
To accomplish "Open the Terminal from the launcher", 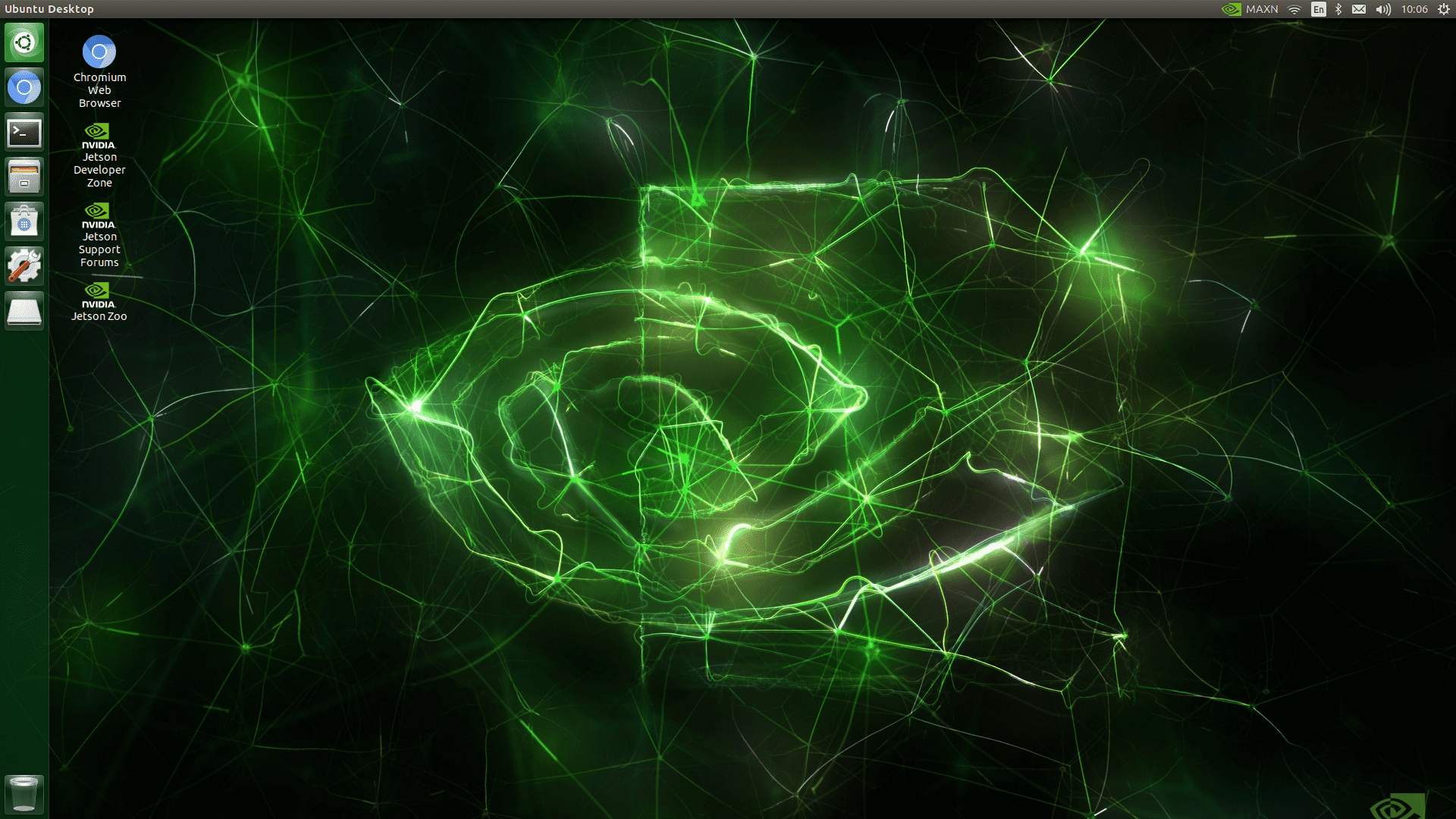I will (x=24, y=132).
